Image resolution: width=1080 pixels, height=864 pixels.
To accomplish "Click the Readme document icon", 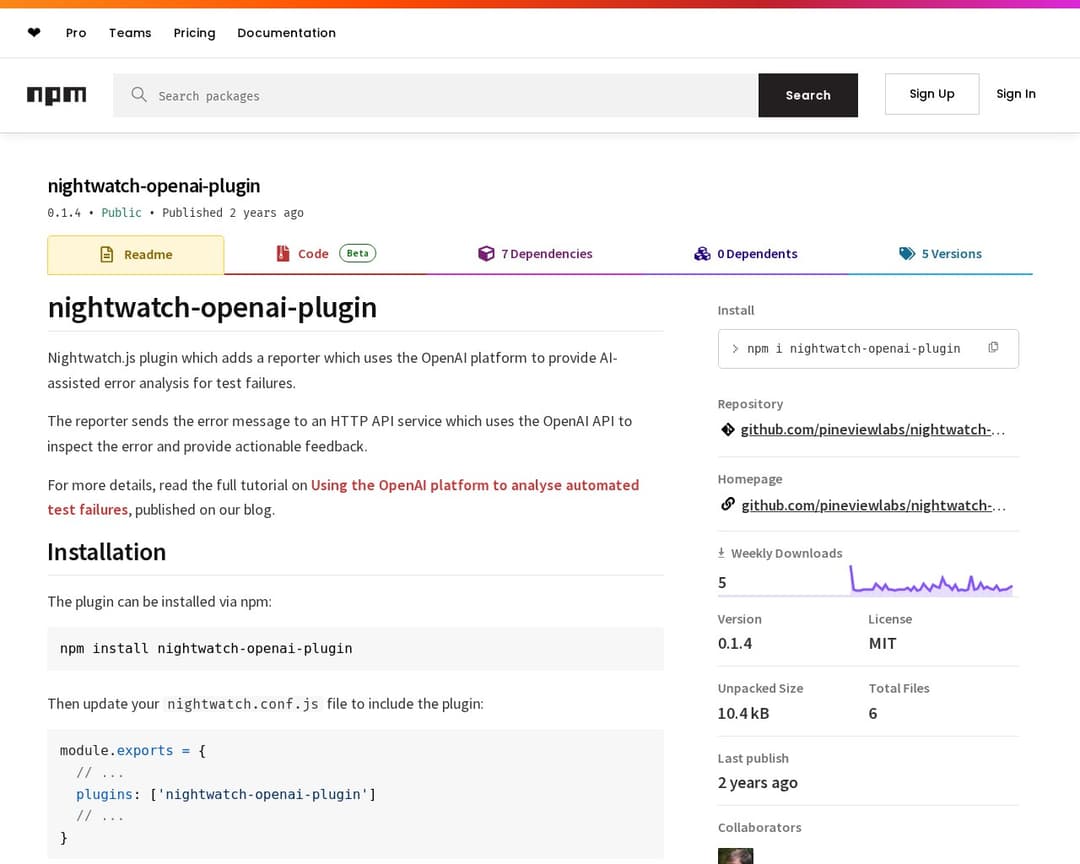I will [x=107, y=254].
